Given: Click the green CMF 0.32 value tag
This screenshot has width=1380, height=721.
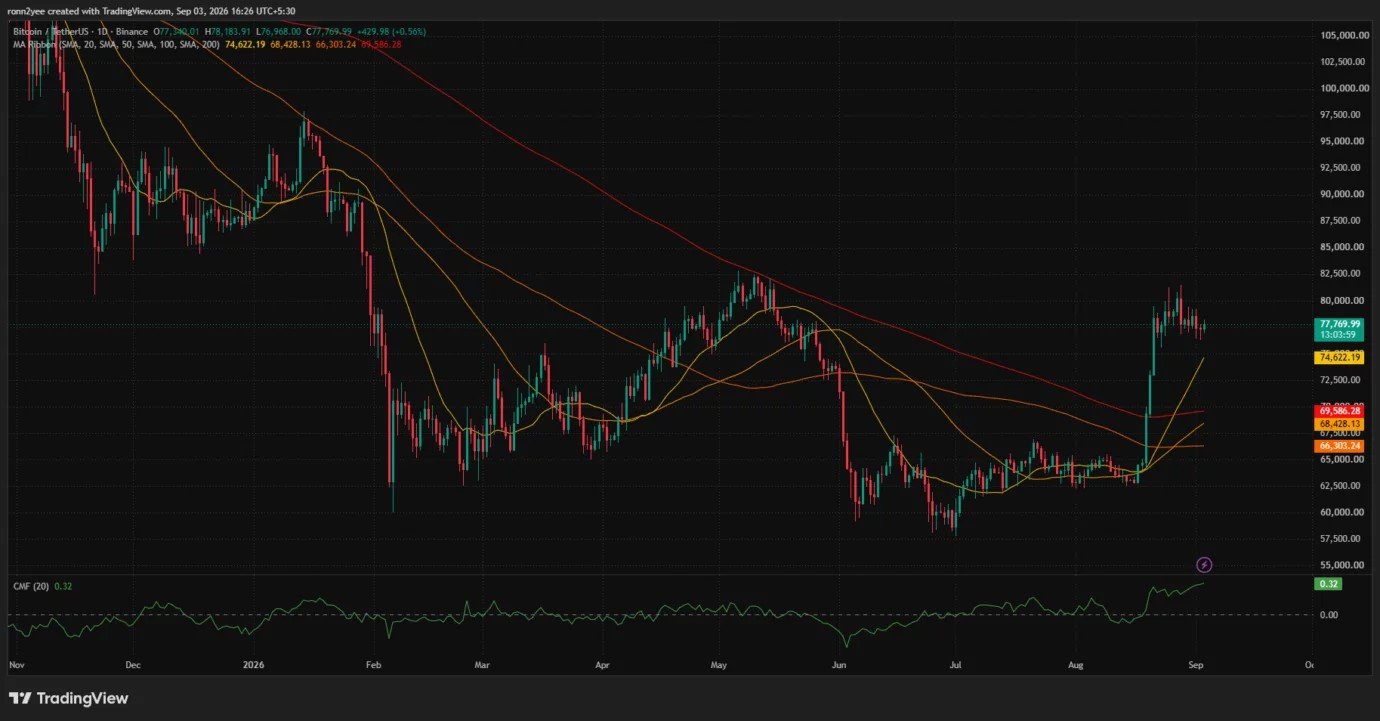Looking at the screenshot, I should tap(1329, 584).
